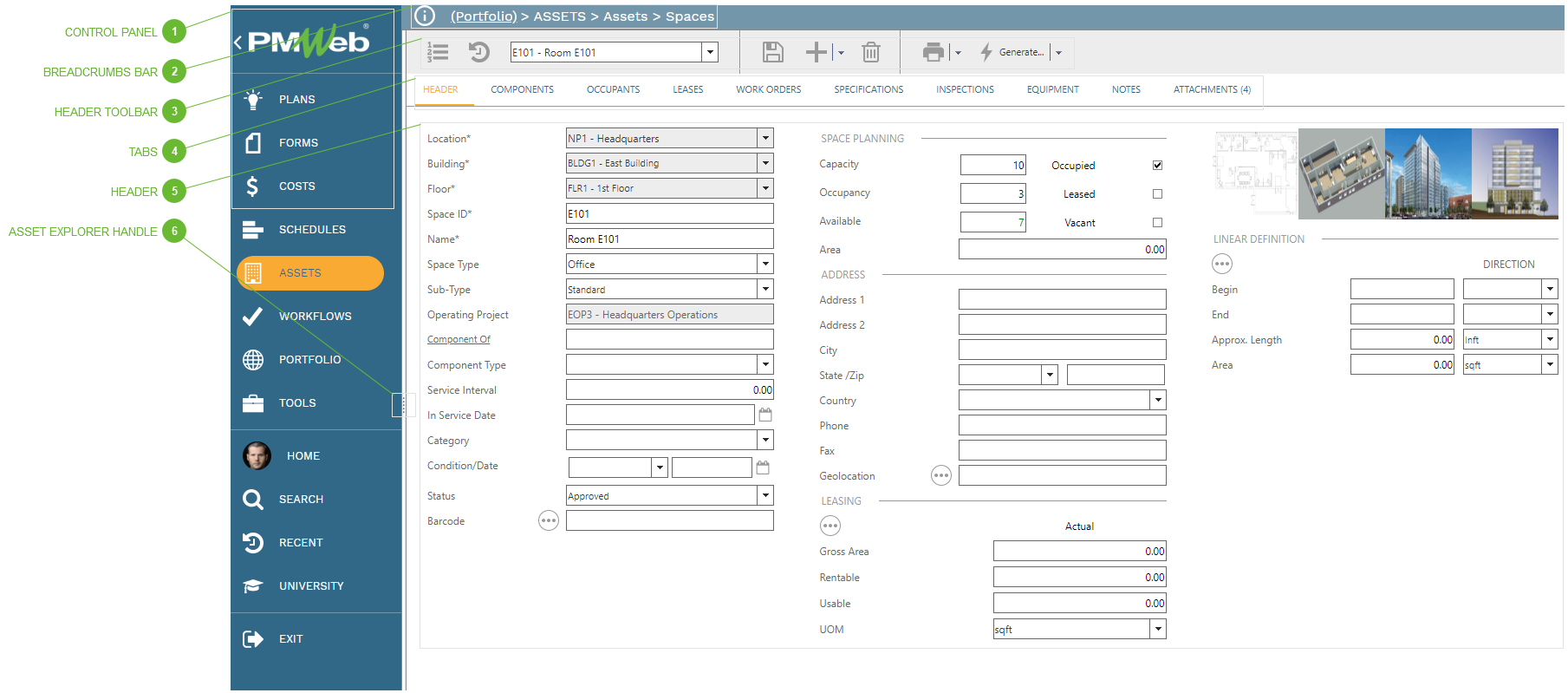1568x693 pixels.
Task: Enable the Leased checkbox
Action: [1157, 194]
